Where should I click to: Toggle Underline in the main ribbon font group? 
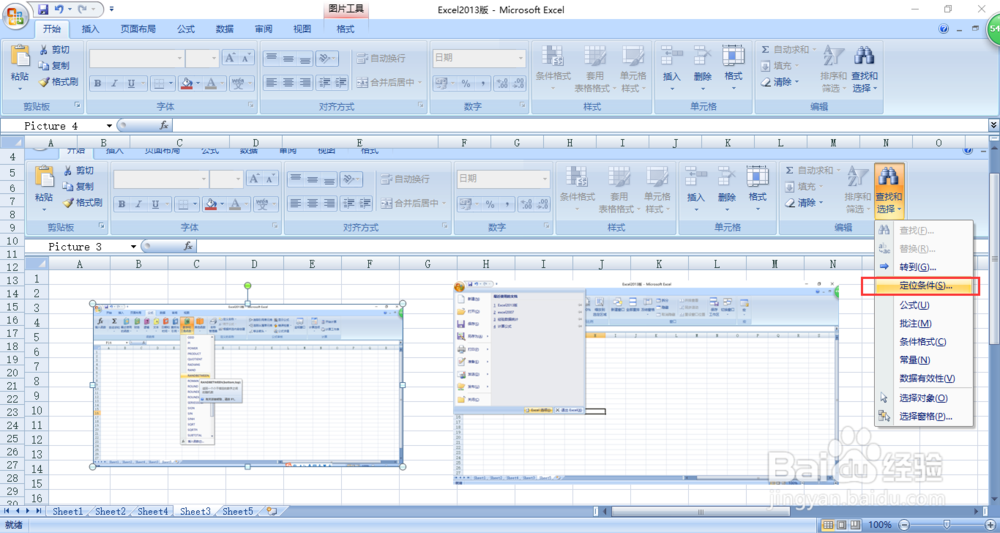(x=131, y=83)
